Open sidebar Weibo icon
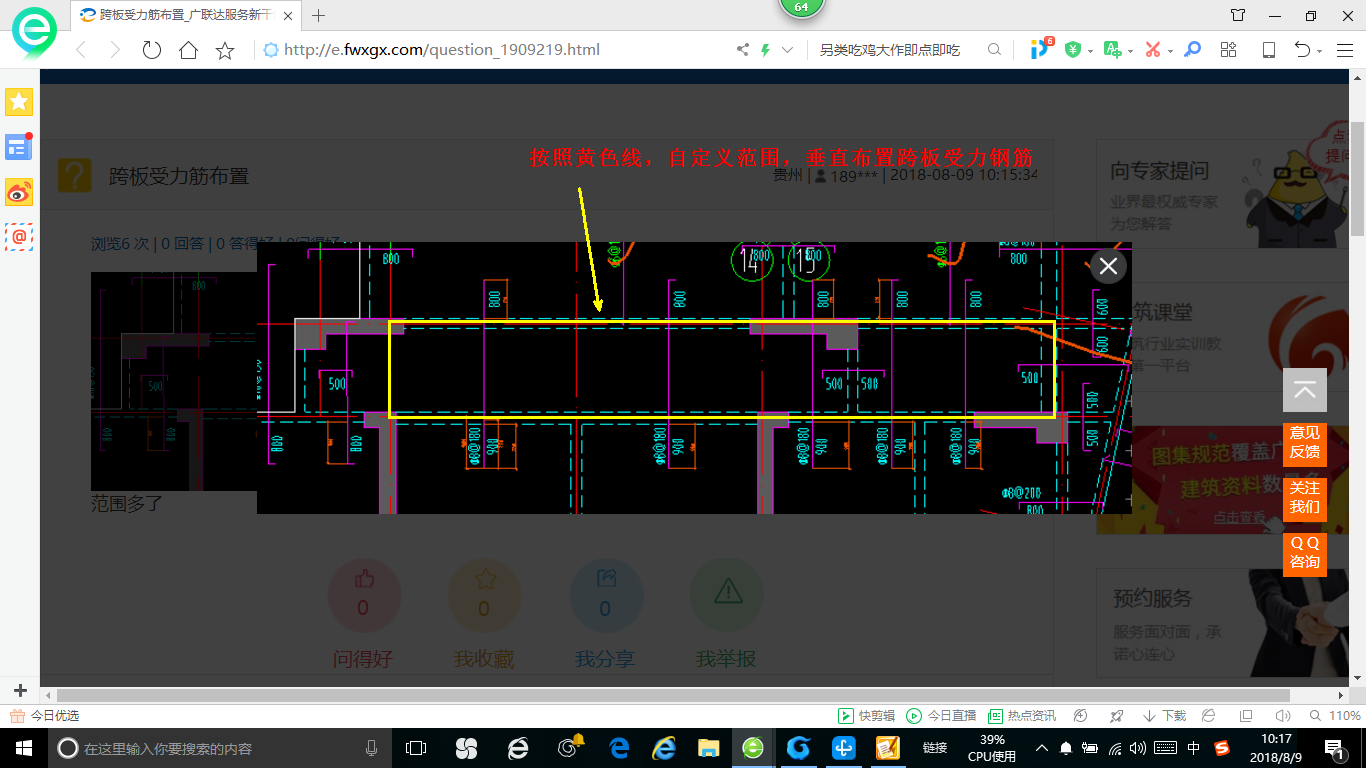This screenshot has height=768, width=1366. pos(19,191)
